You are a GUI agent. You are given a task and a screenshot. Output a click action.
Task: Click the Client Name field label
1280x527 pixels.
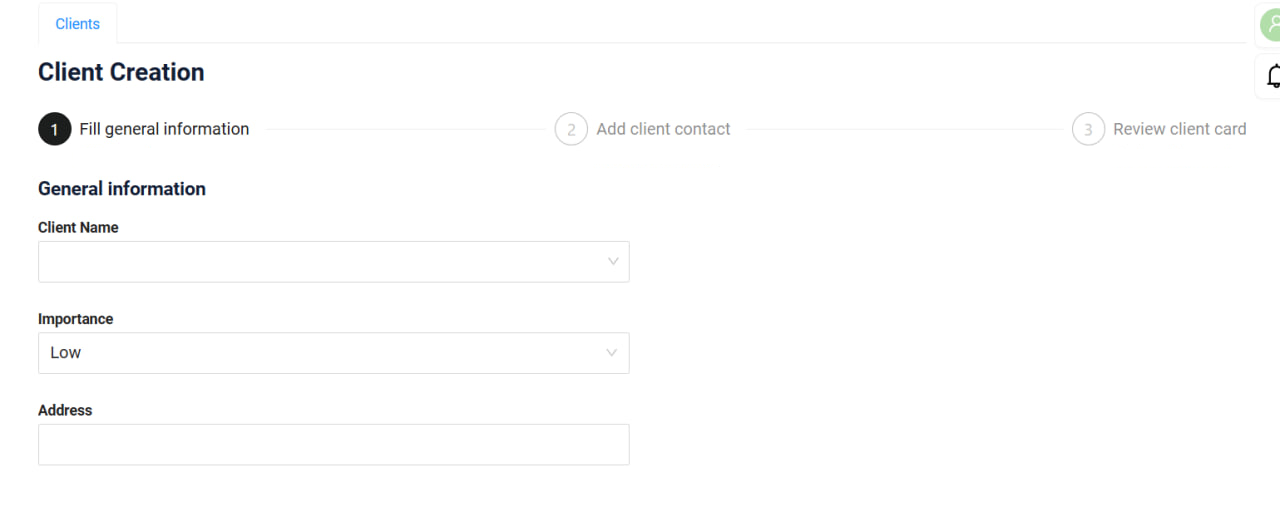click(78, 228)
